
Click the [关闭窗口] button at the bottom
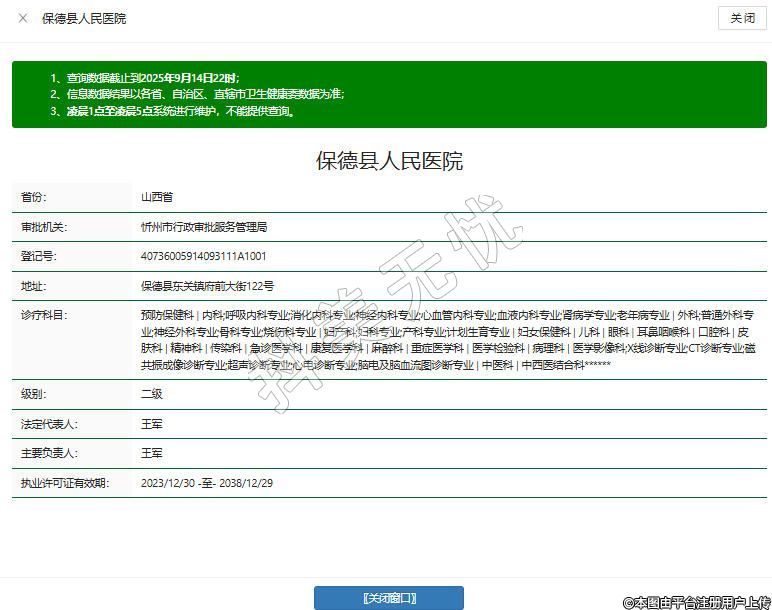(388, 598)
